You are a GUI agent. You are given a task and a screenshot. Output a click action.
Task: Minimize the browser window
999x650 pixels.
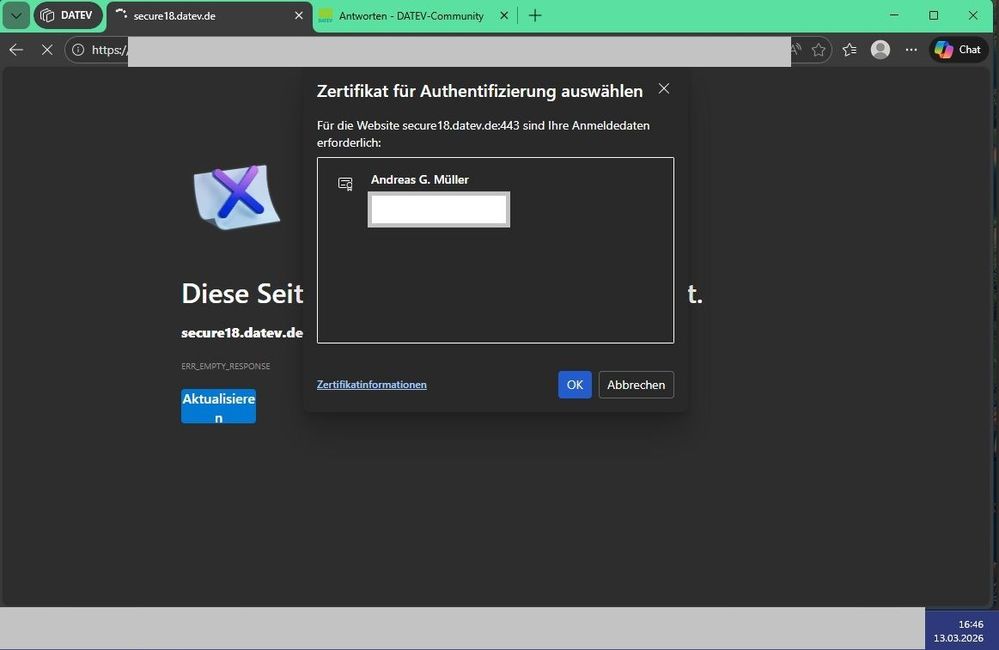tap(895, 15)
